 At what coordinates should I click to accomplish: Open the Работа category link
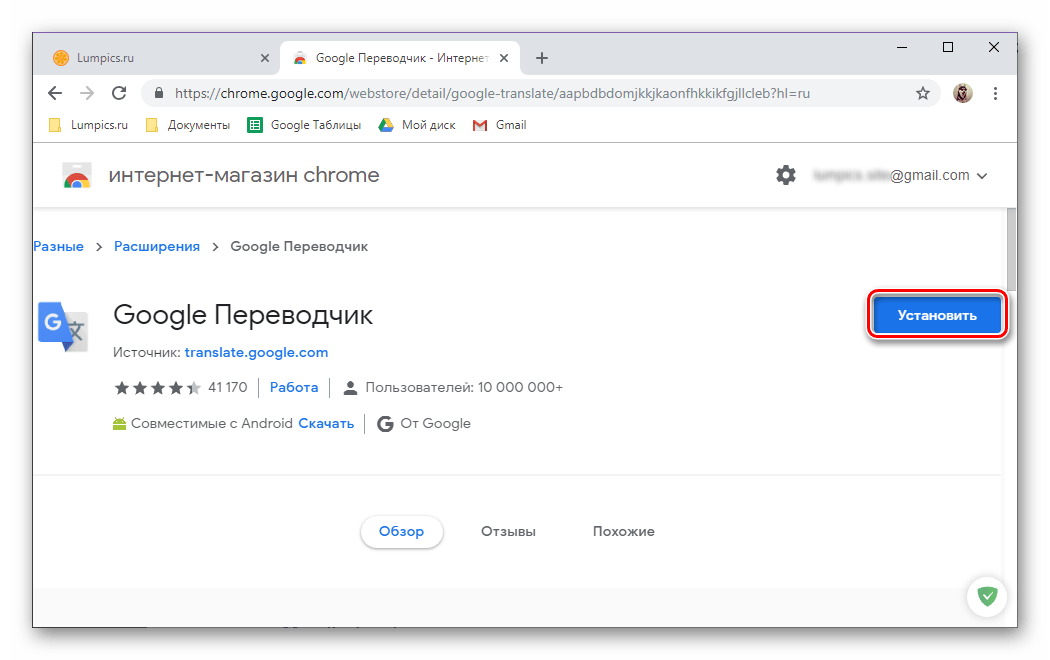click(x=294, y=388)
